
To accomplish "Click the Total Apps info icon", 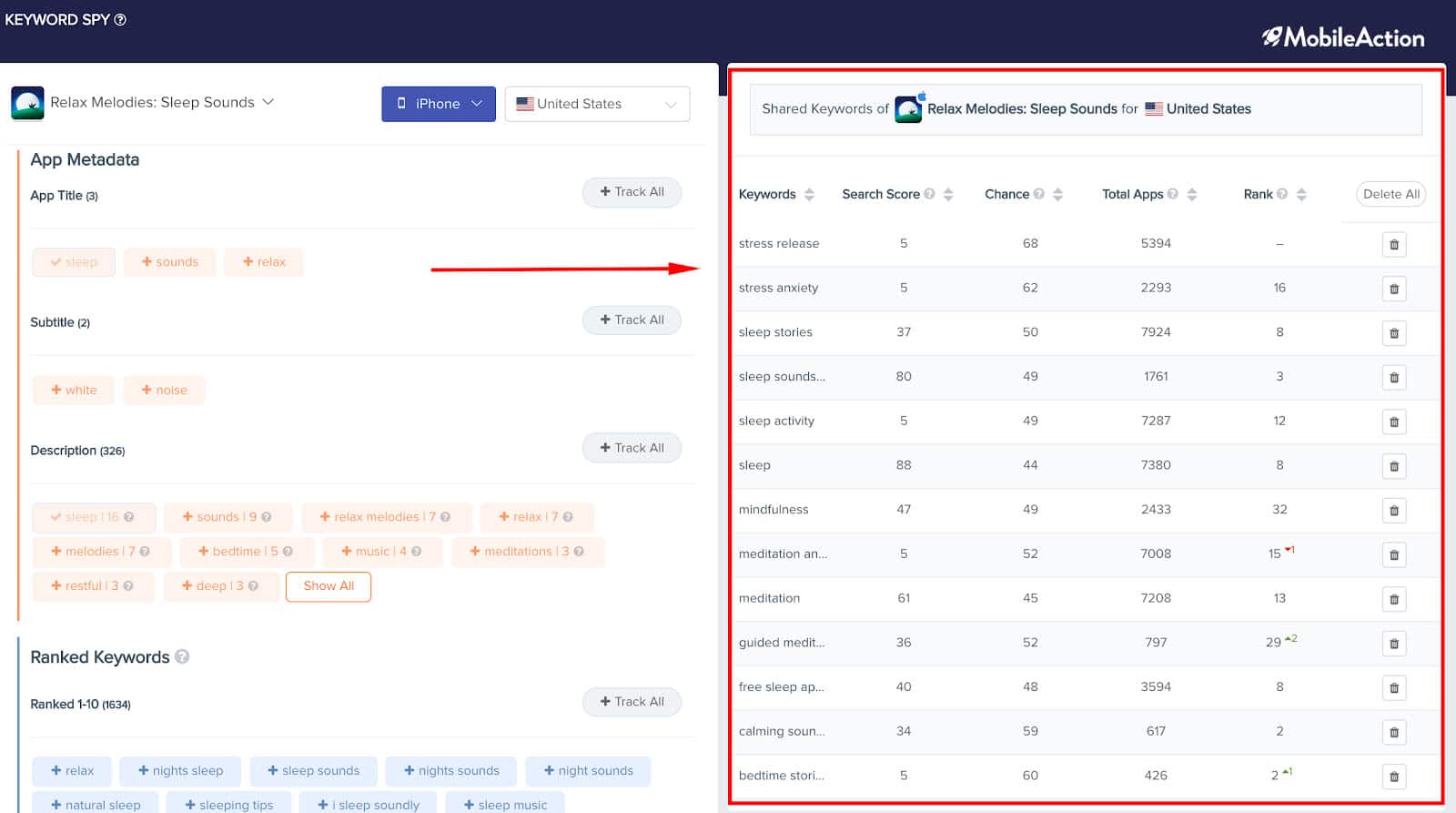I will pos(1172,194).
